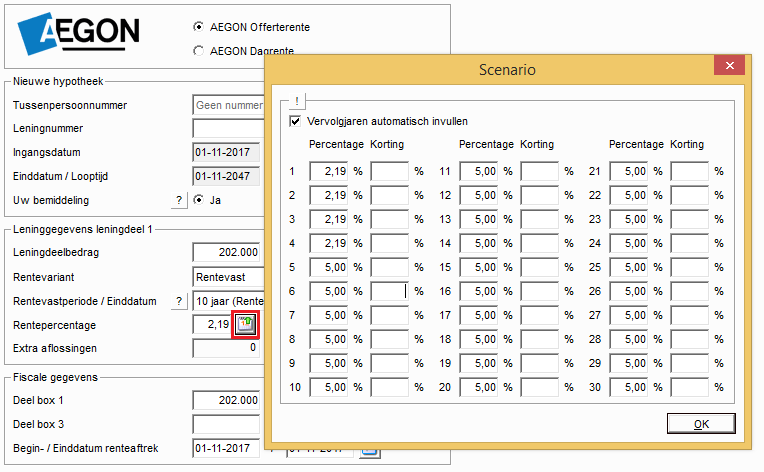This screenshot has height=472, width=764.
Task: Click the year 27 Percentage field
Action: [x=629, y=315]
